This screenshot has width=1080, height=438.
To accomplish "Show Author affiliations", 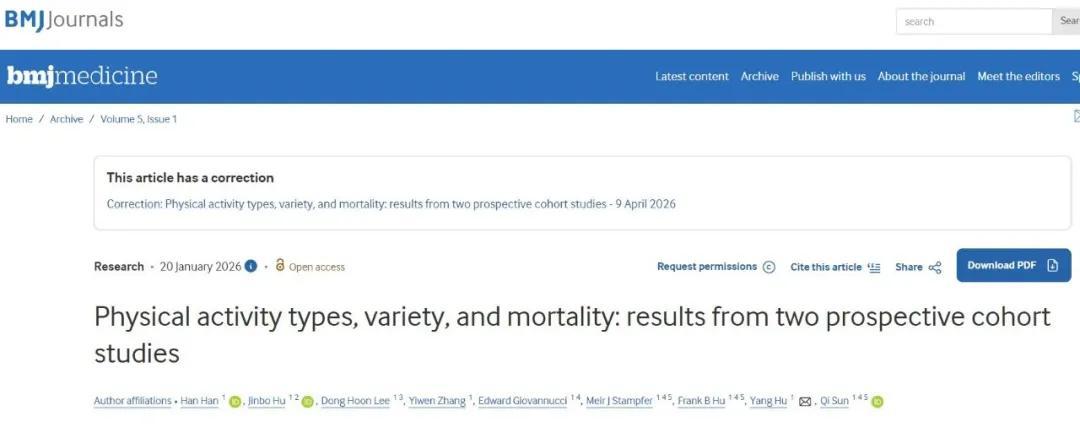I will tap(132, 401).
